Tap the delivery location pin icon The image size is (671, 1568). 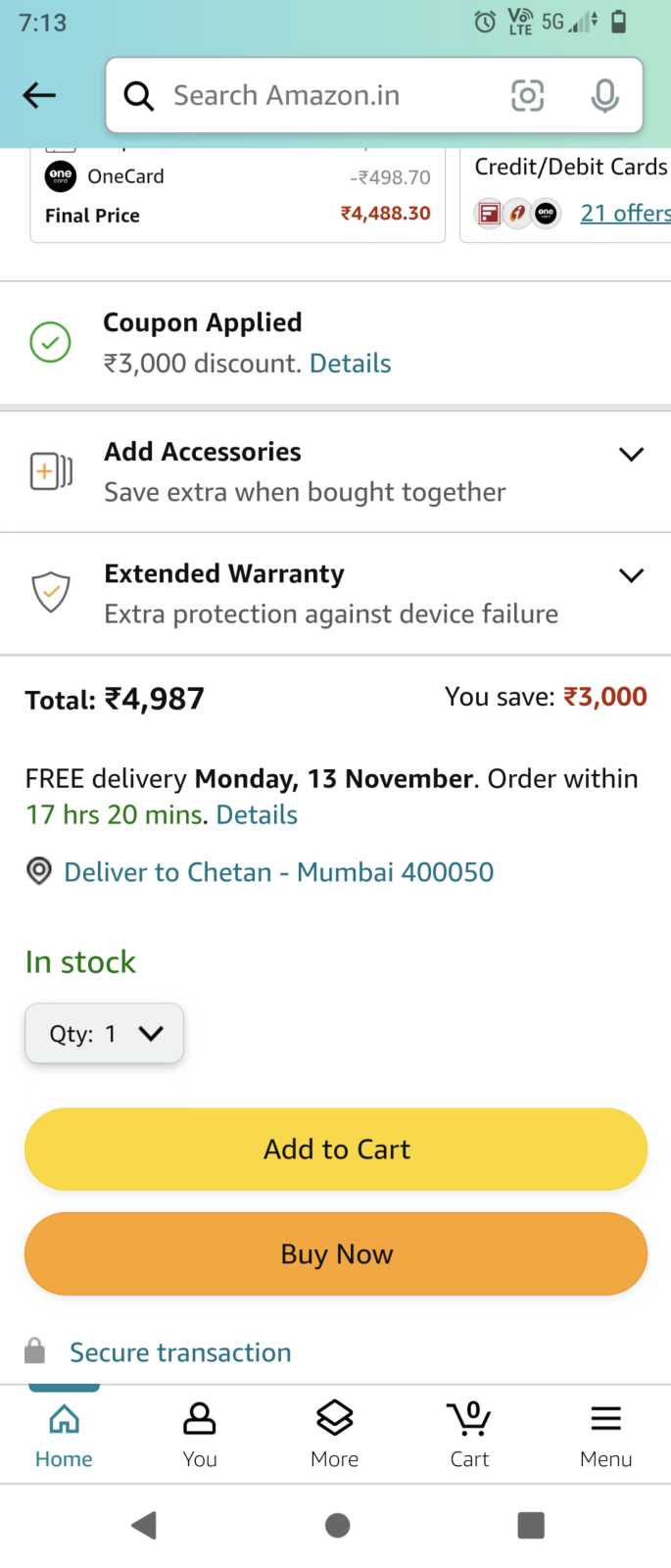coord(39,871)
